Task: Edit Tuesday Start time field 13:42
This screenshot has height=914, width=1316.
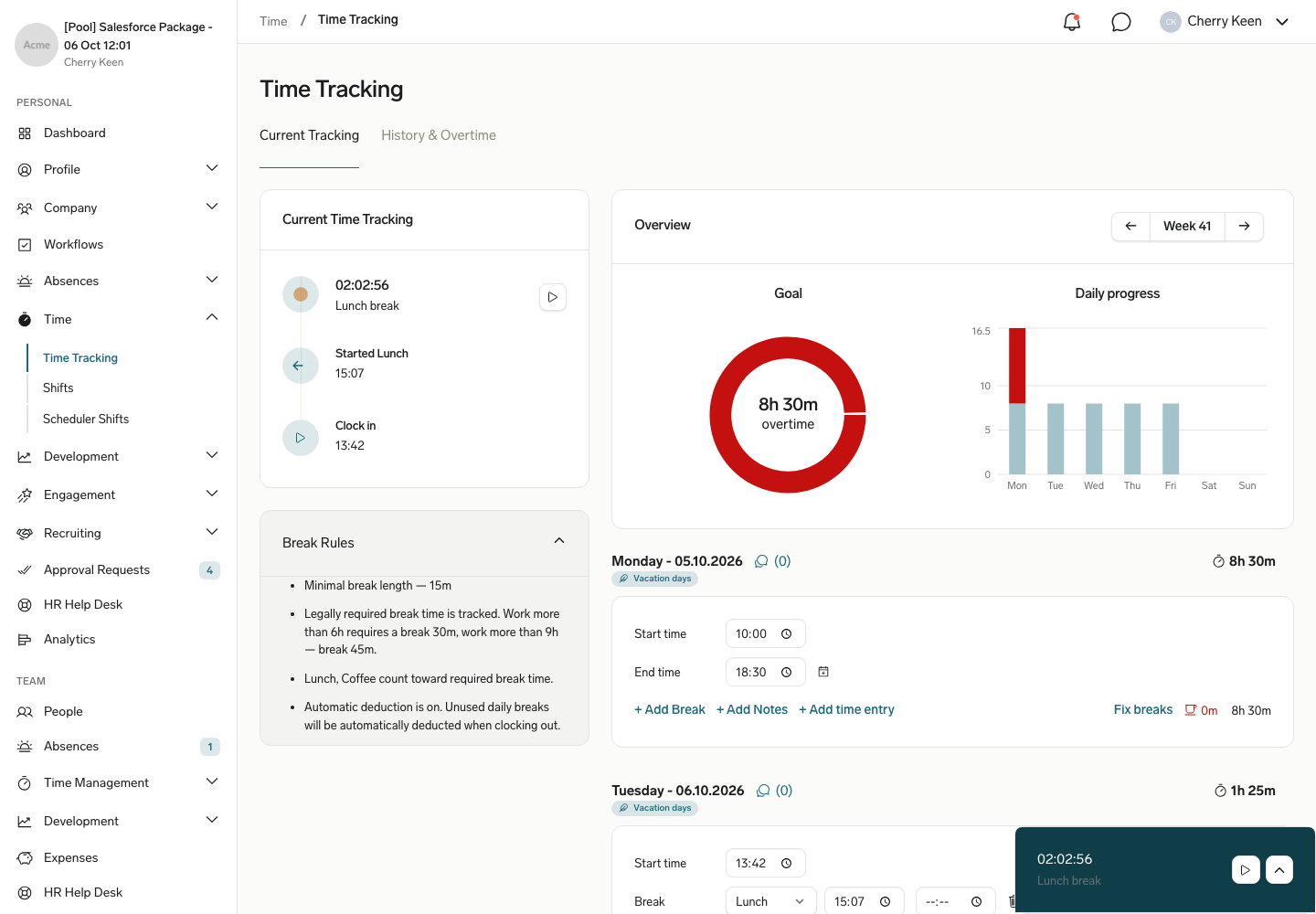Action: [766, 864]
